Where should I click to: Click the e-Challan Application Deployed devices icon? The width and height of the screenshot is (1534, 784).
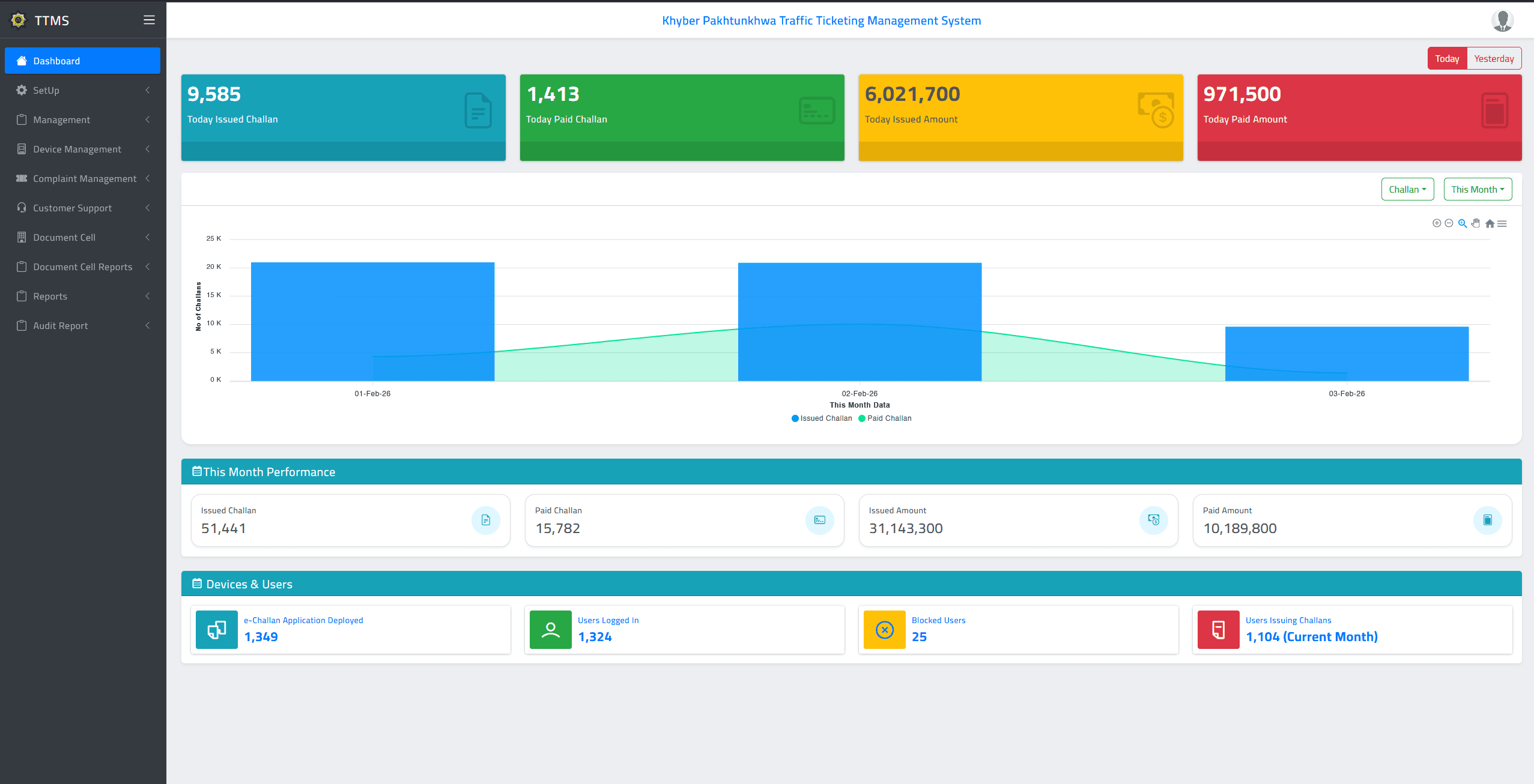point(217,630)
